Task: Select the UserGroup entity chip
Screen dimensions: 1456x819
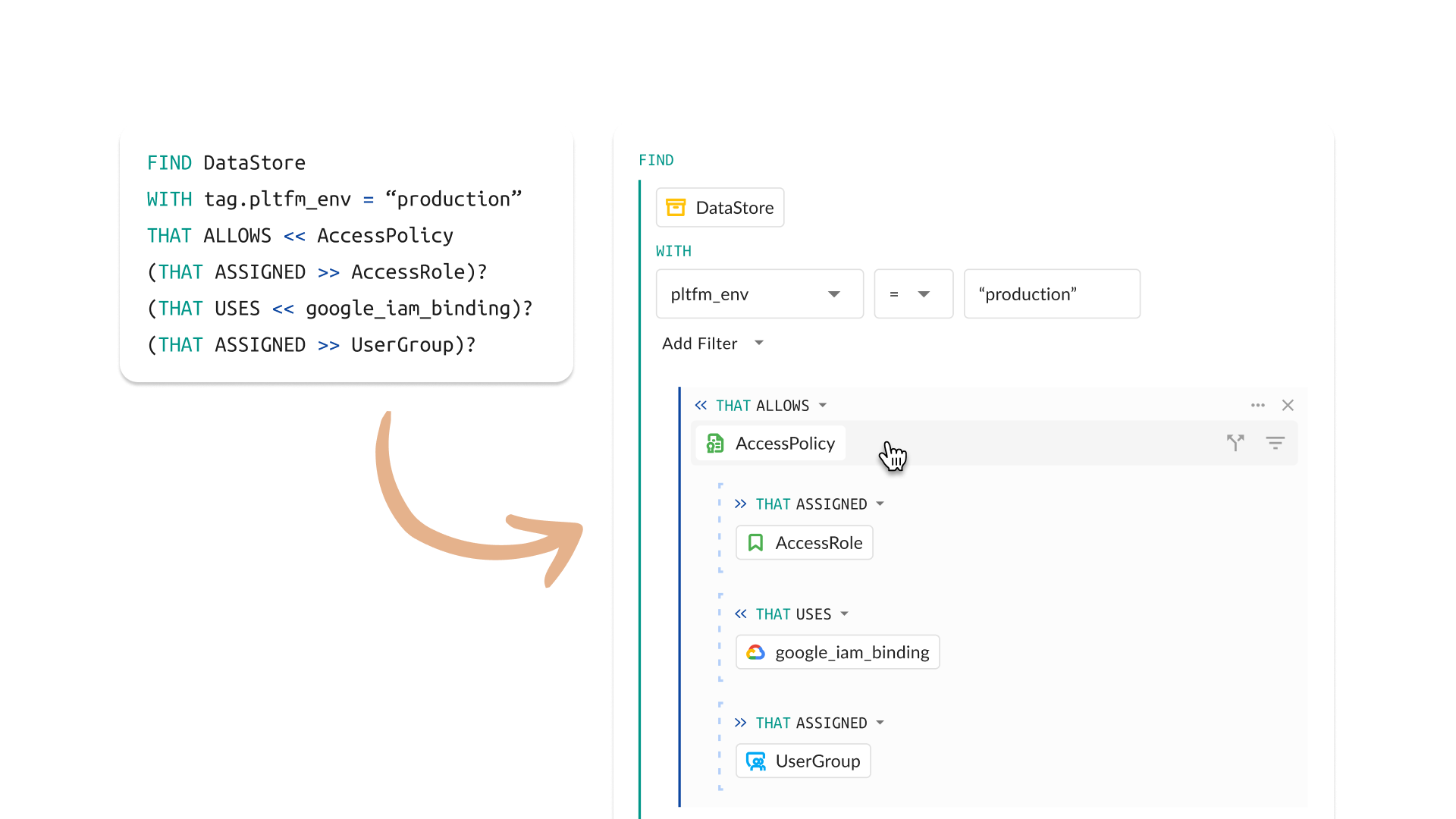Action: point(804,761)
